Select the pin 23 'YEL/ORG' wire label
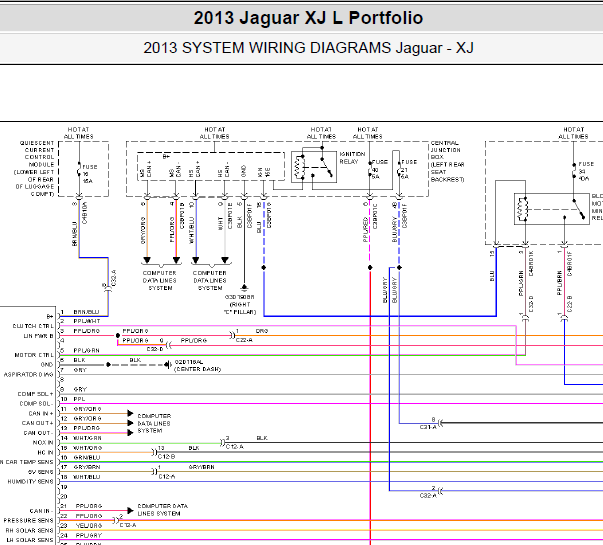The width and height of the screenshot is (603, 545). 89,525
